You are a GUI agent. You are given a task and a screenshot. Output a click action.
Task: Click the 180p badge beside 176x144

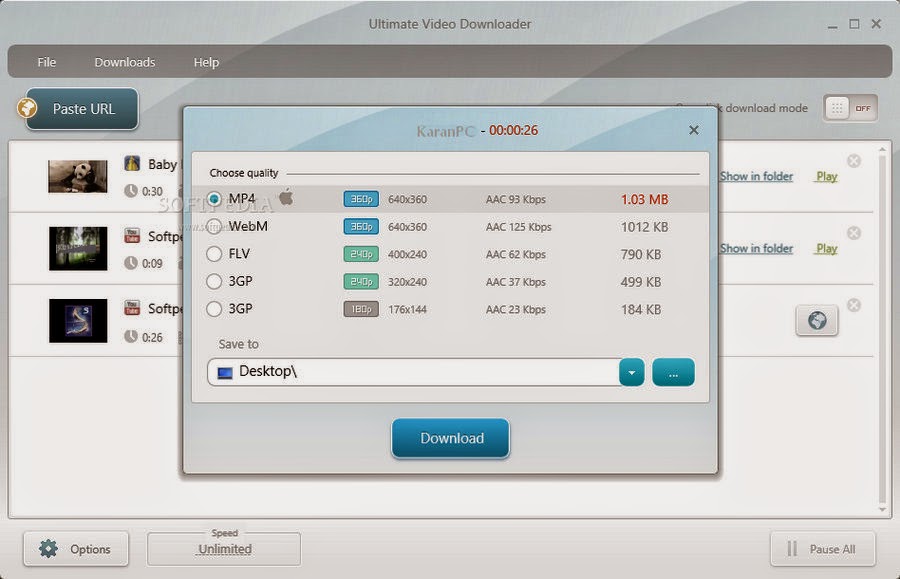point(361,309)
